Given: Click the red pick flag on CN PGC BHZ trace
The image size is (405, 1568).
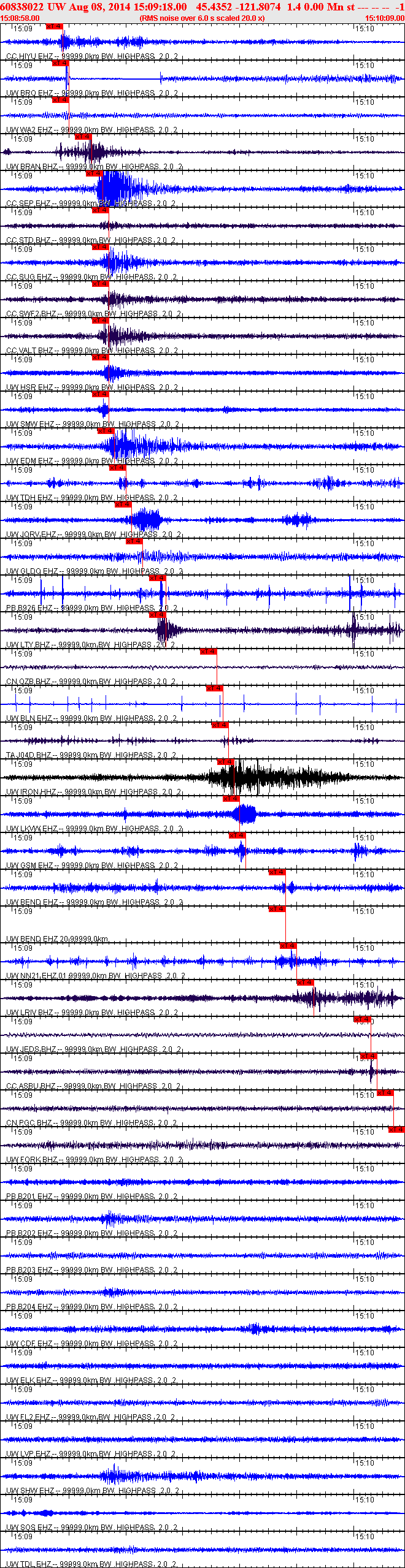Looking at the screenshot, I should coord(385,1093).
